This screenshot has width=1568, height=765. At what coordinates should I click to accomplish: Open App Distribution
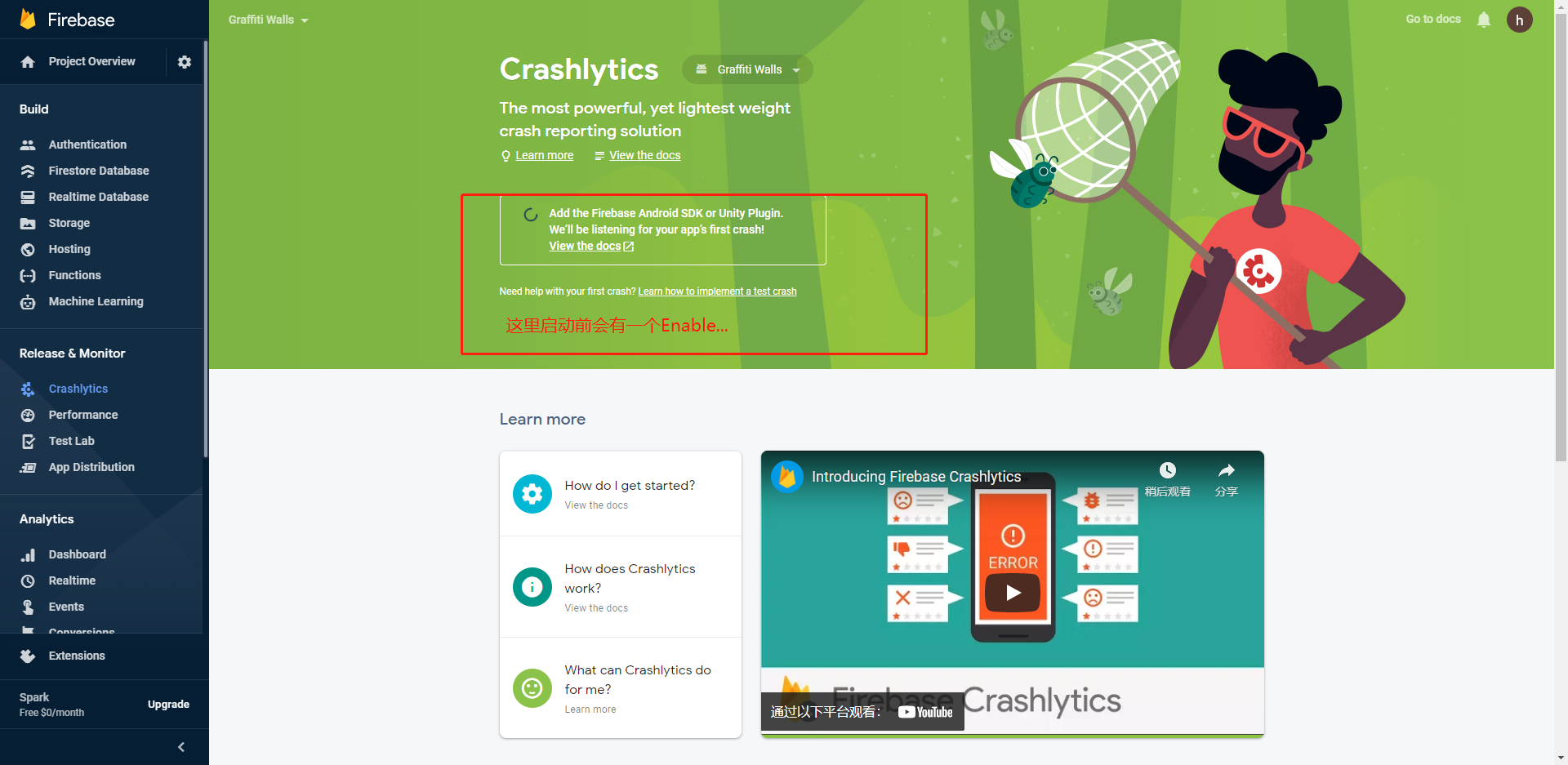[x=91, y=467]
